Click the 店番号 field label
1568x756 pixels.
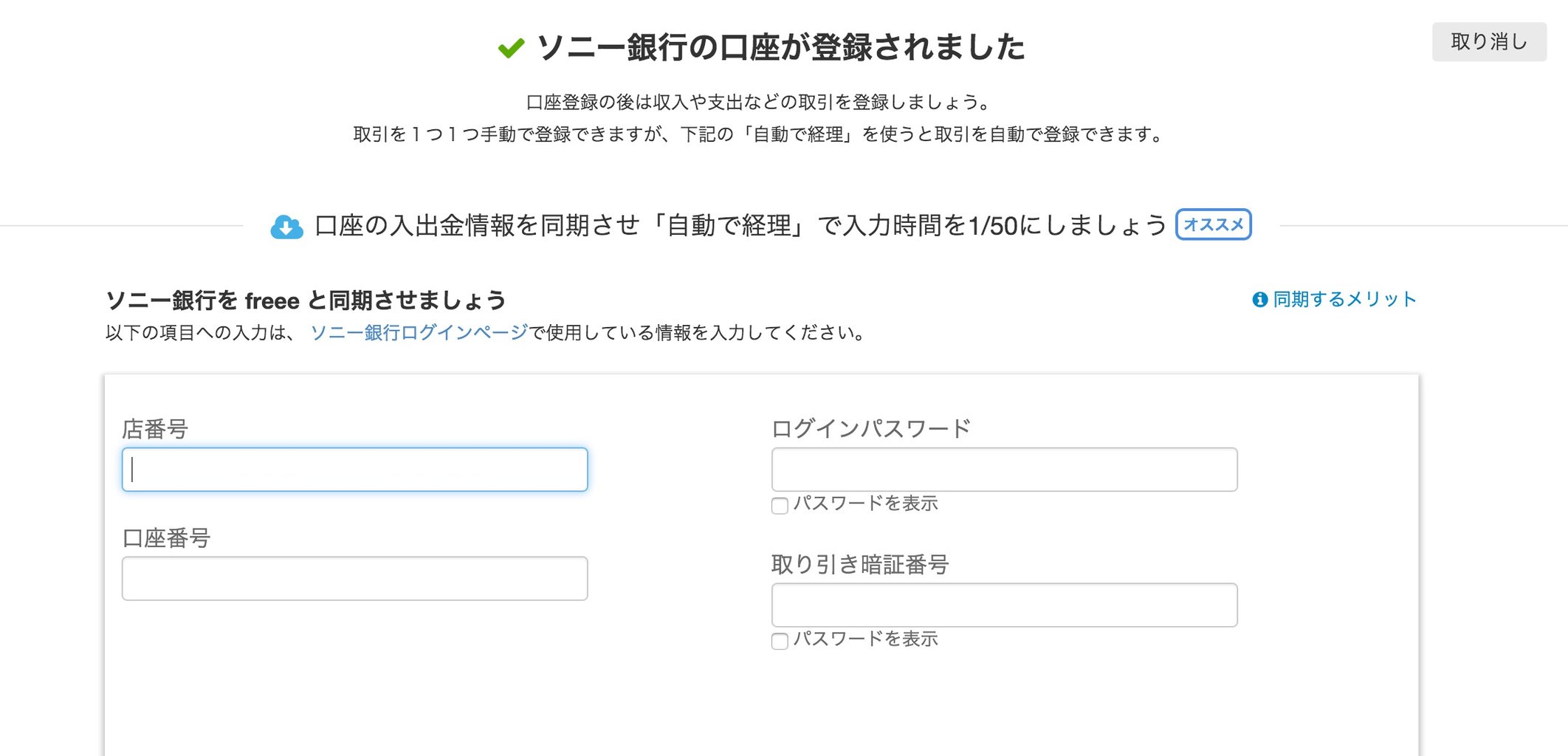tap(155, 428)
